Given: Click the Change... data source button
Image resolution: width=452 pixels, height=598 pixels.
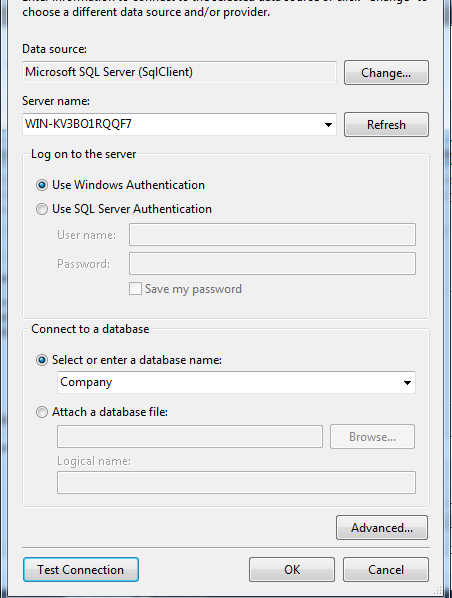Looking at the screenshot, I should pos(386,72).
